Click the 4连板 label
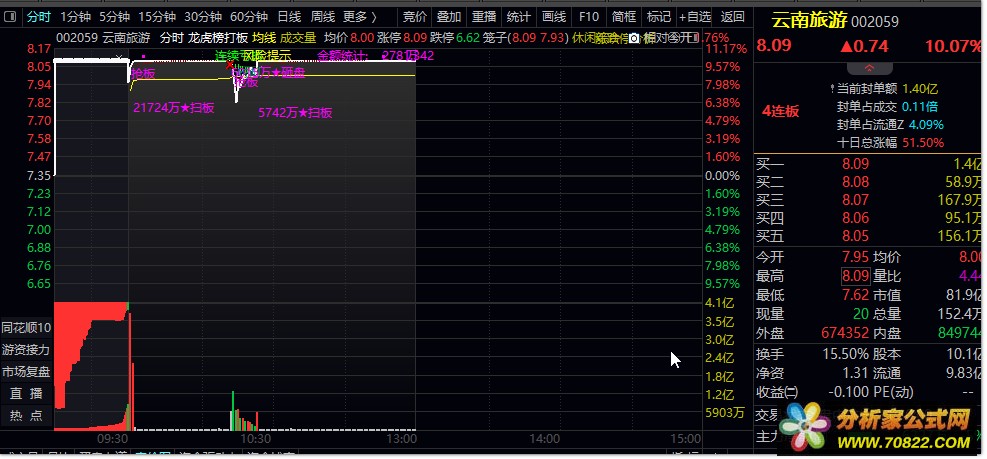The width and height of the screenshot is (987, 459). point(781,111)
